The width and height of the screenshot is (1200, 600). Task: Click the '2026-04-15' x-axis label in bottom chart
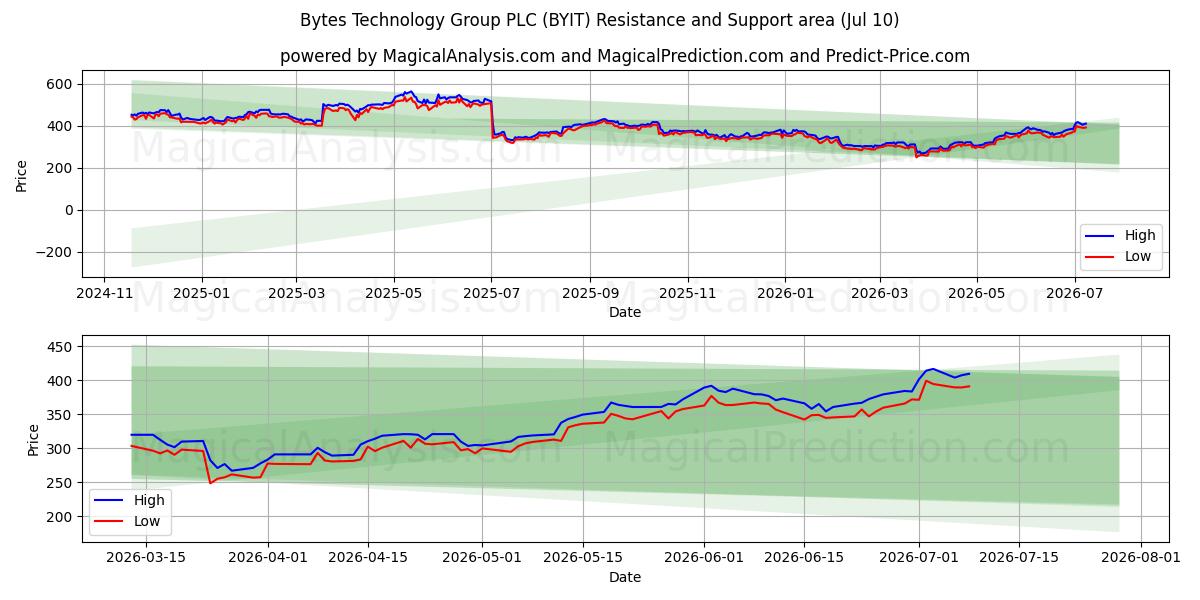coord(368,557)
